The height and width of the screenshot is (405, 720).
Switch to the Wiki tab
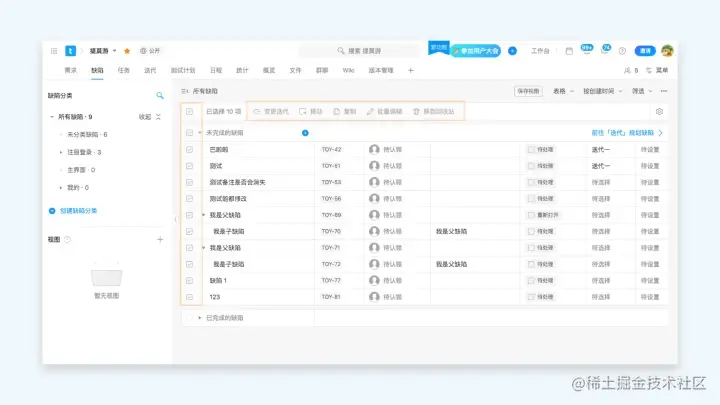(349, 70)
